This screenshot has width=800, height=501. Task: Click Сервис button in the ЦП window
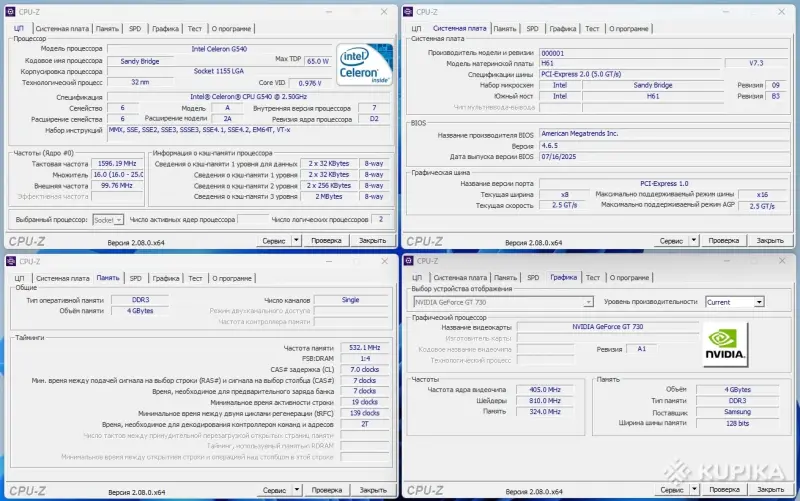pos(274,240)
